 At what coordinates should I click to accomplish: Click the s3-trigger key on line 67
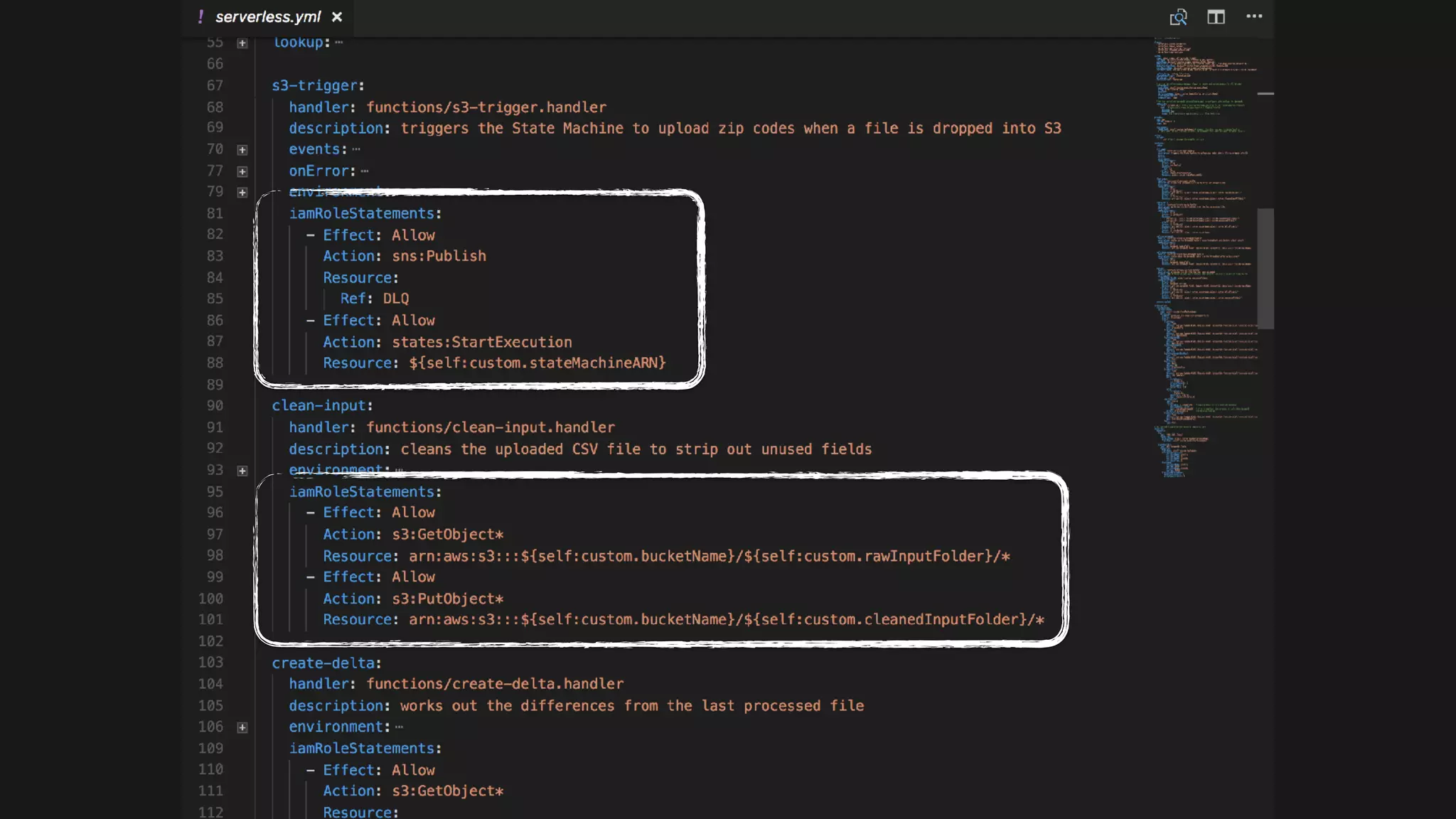pos(314,85)
